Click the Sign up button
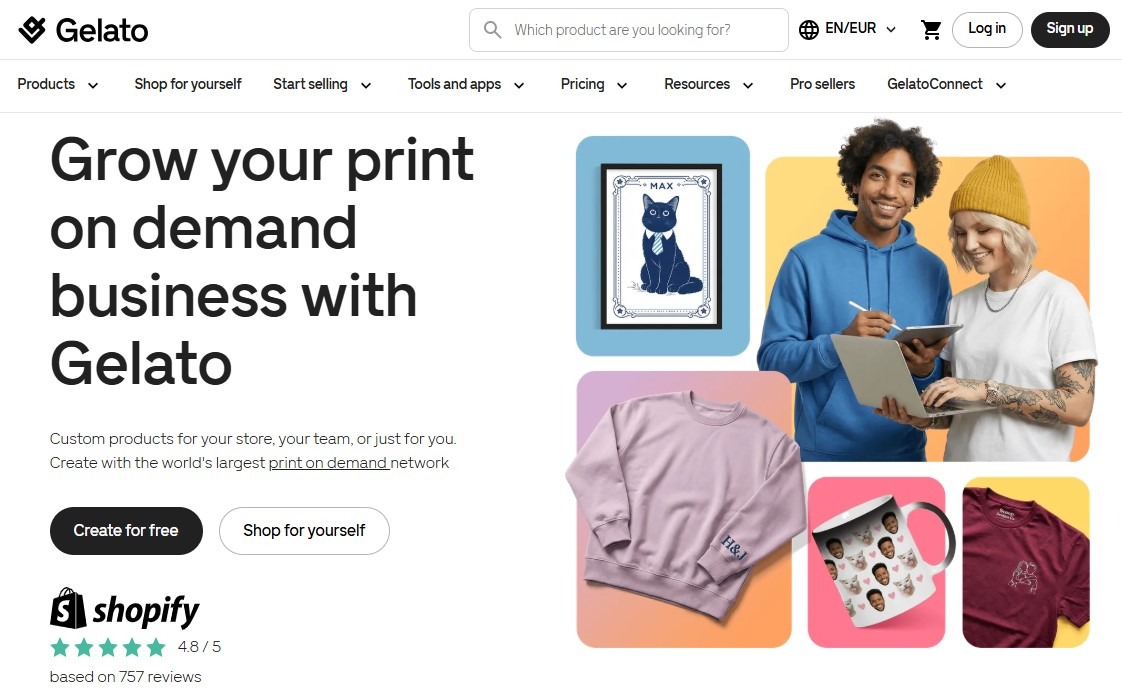This screenshot has width=1122, height=695. (x=1070, y=29)
